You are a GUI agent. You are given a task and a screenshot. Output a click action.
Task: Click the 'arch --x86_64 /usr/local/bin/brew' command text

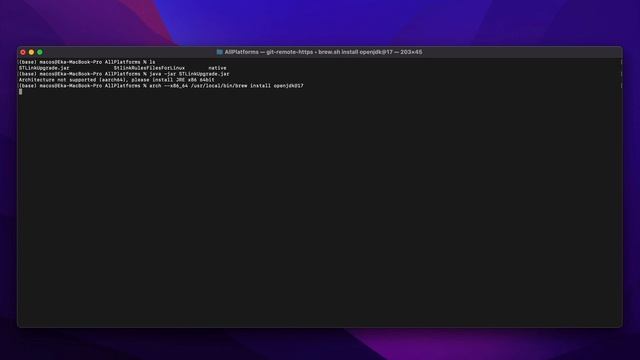tap(198, 86)
